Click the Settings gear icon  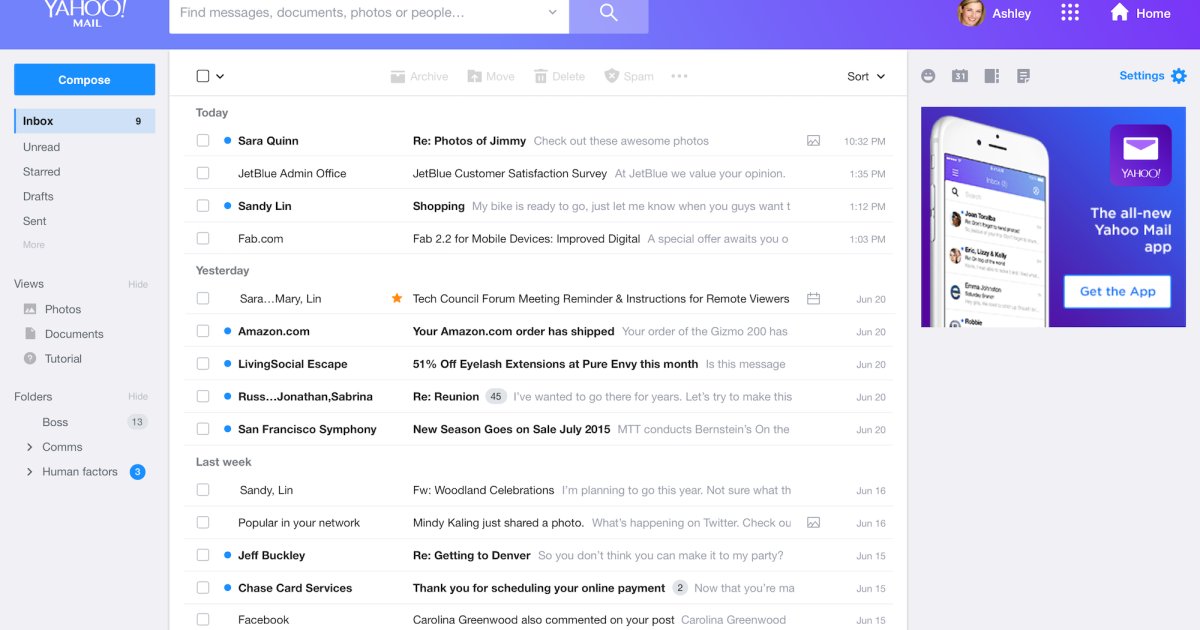tap(1179, 76)
